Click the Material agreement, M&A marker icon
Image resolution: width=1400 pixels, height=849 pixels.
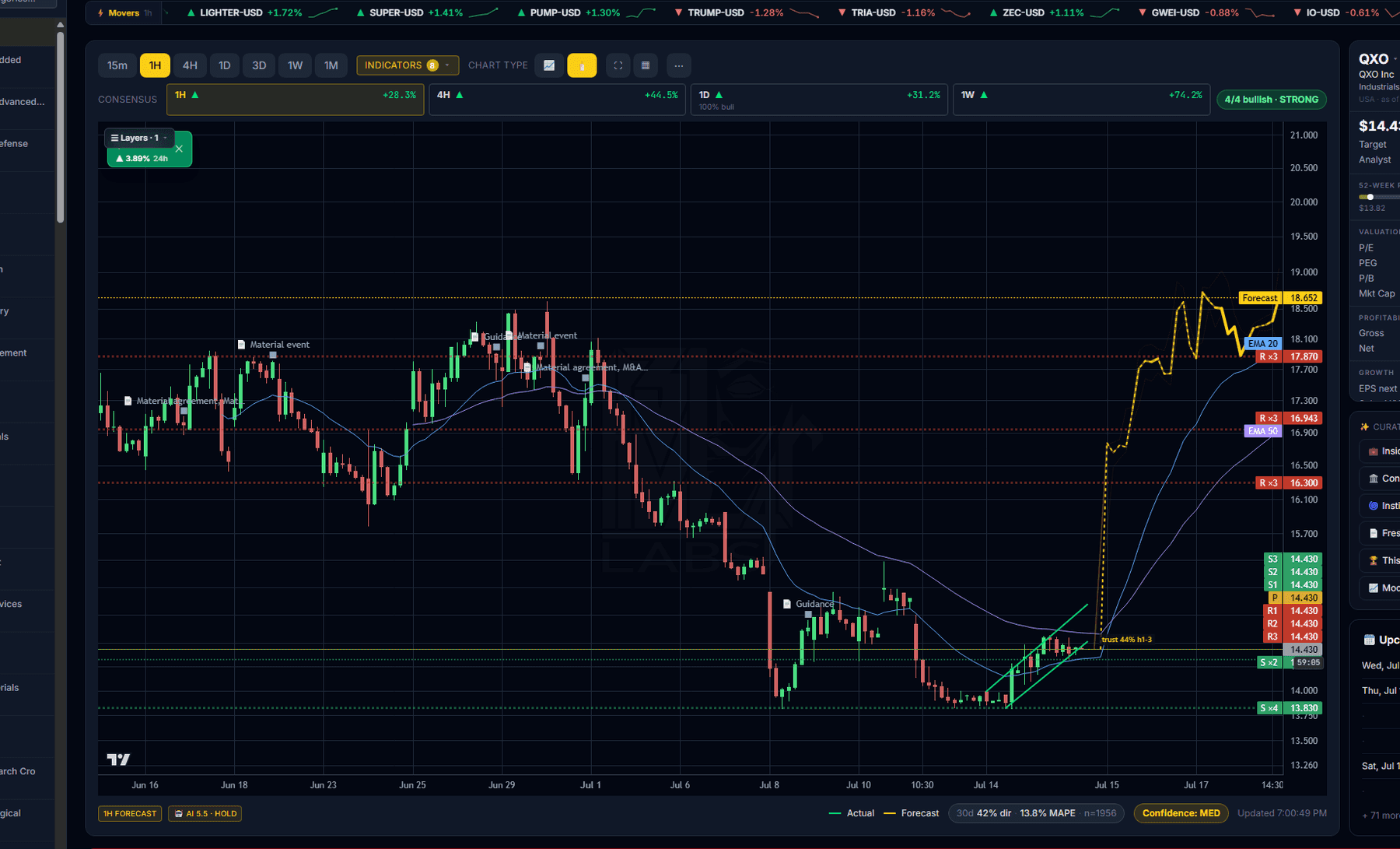[x=527, y=367]
